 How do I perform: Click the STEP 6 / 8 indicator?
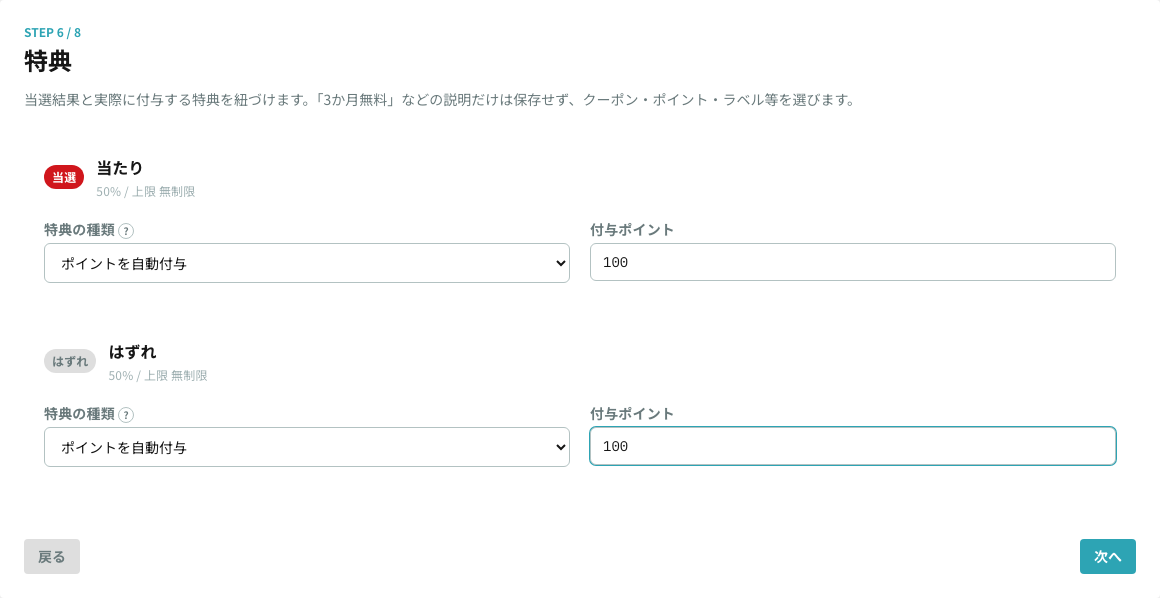53,33
